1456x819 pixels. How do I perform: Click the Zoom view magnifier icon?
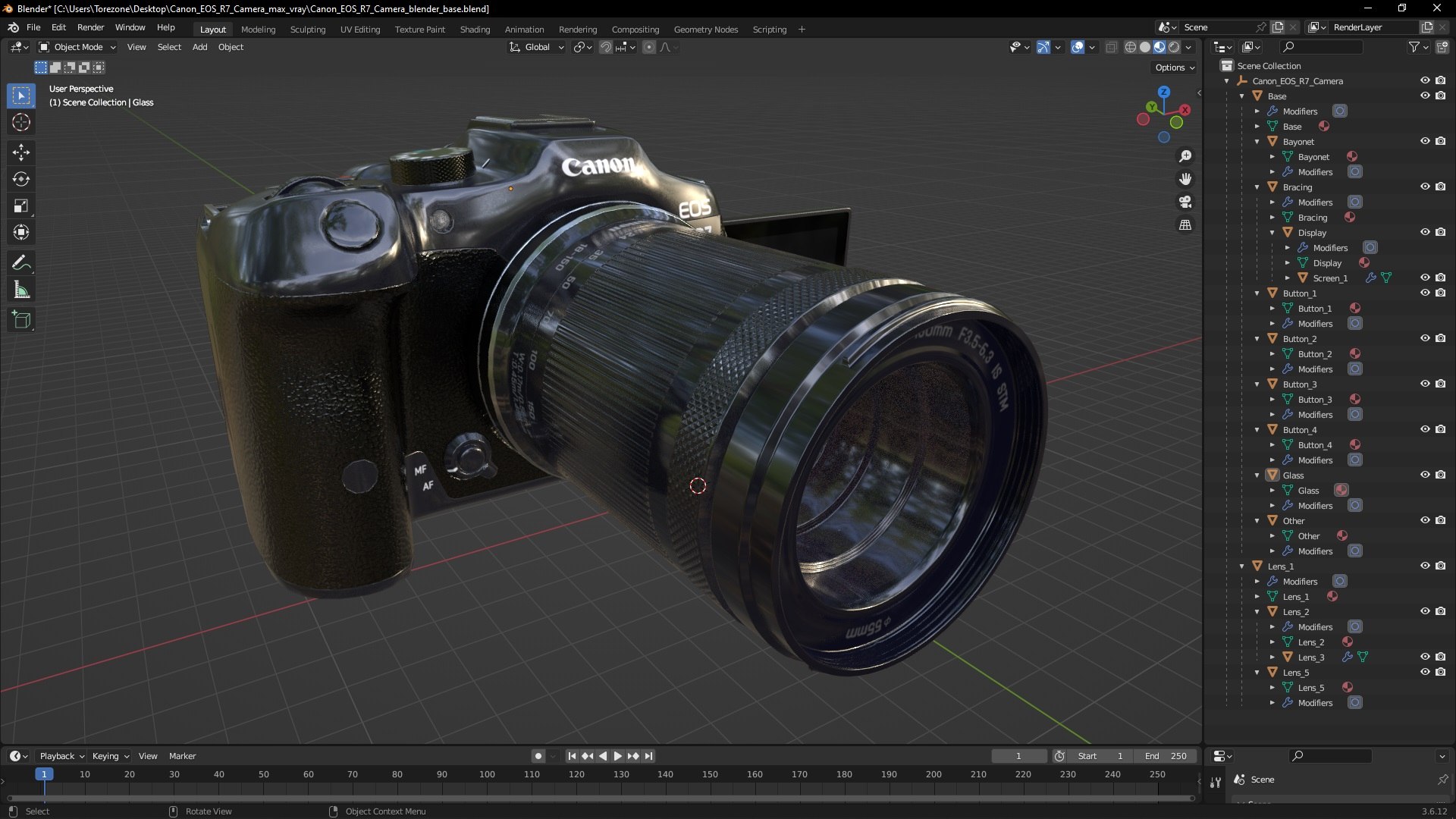point(1185,156)
